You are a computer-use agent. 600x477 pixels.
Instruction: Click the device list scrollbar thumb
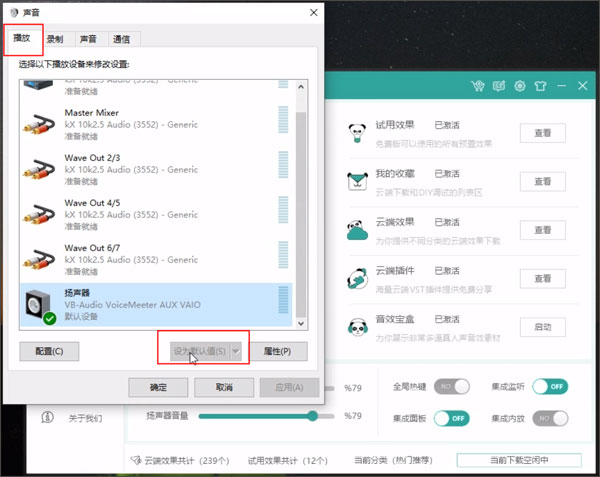[x=301, y=215]
